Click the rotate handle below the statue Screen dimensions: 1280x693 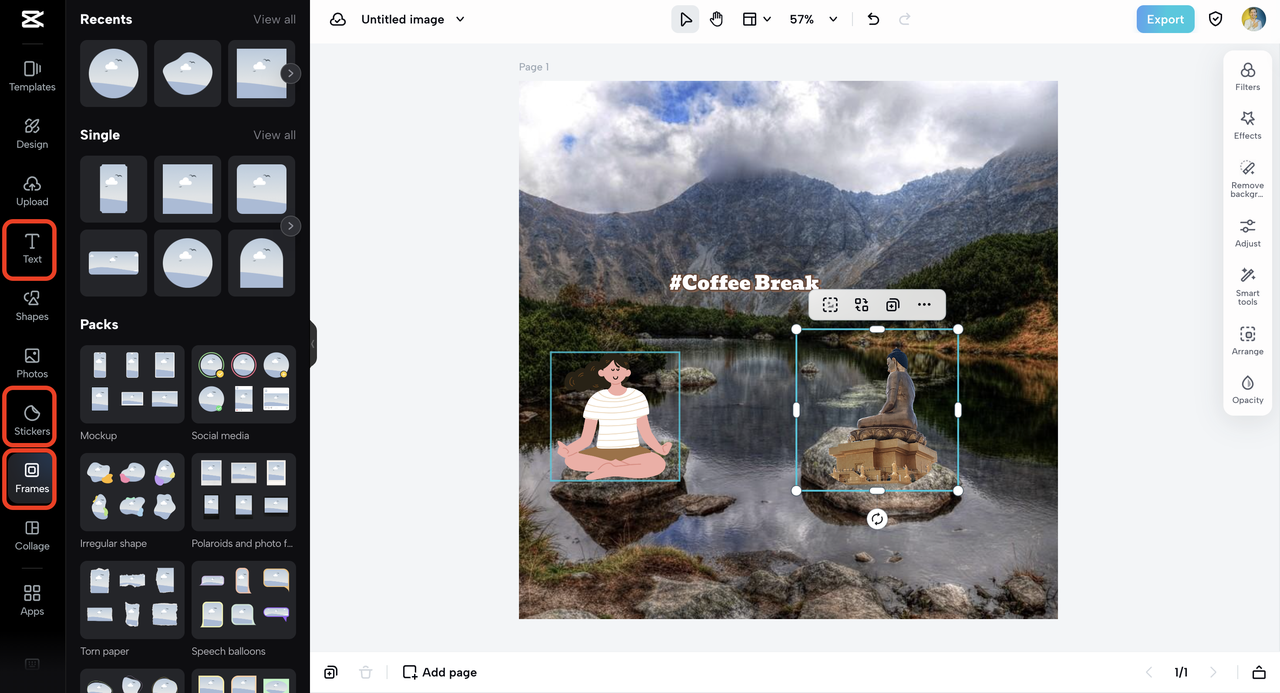pyautogui.click(x=877, y=518)
